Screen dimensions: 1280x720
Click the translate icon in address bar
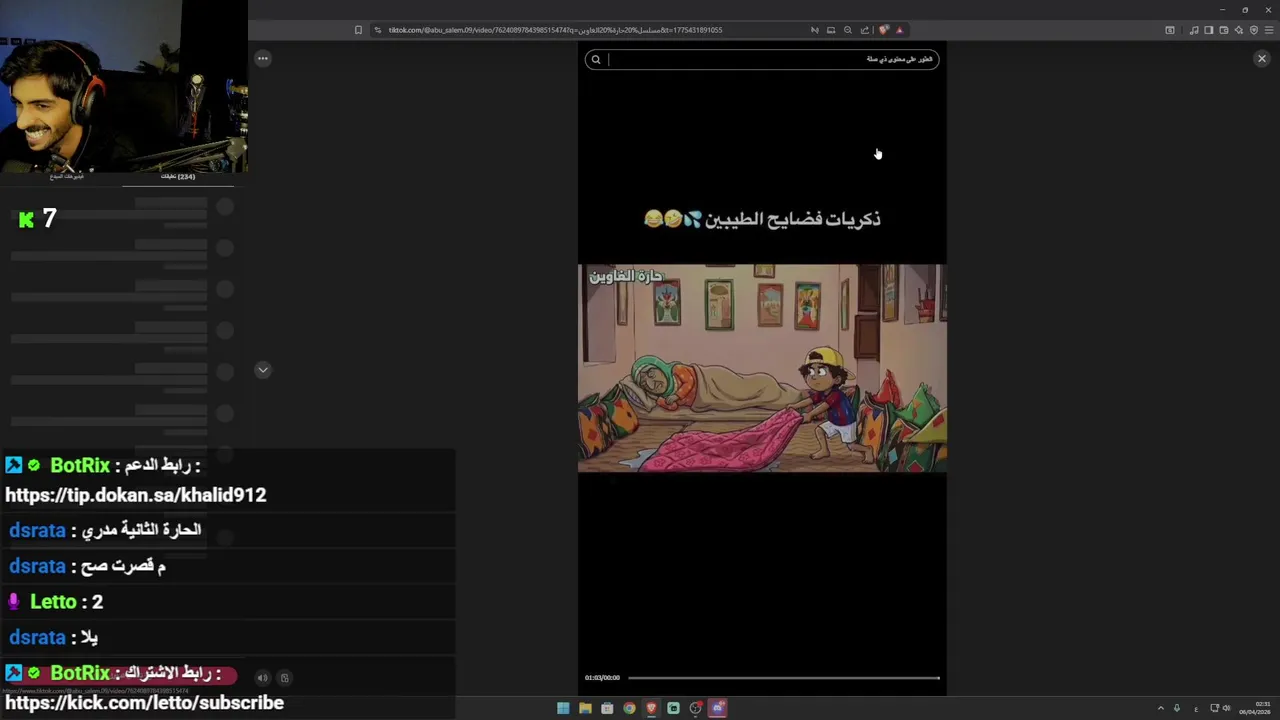click(x=814, y=30)
